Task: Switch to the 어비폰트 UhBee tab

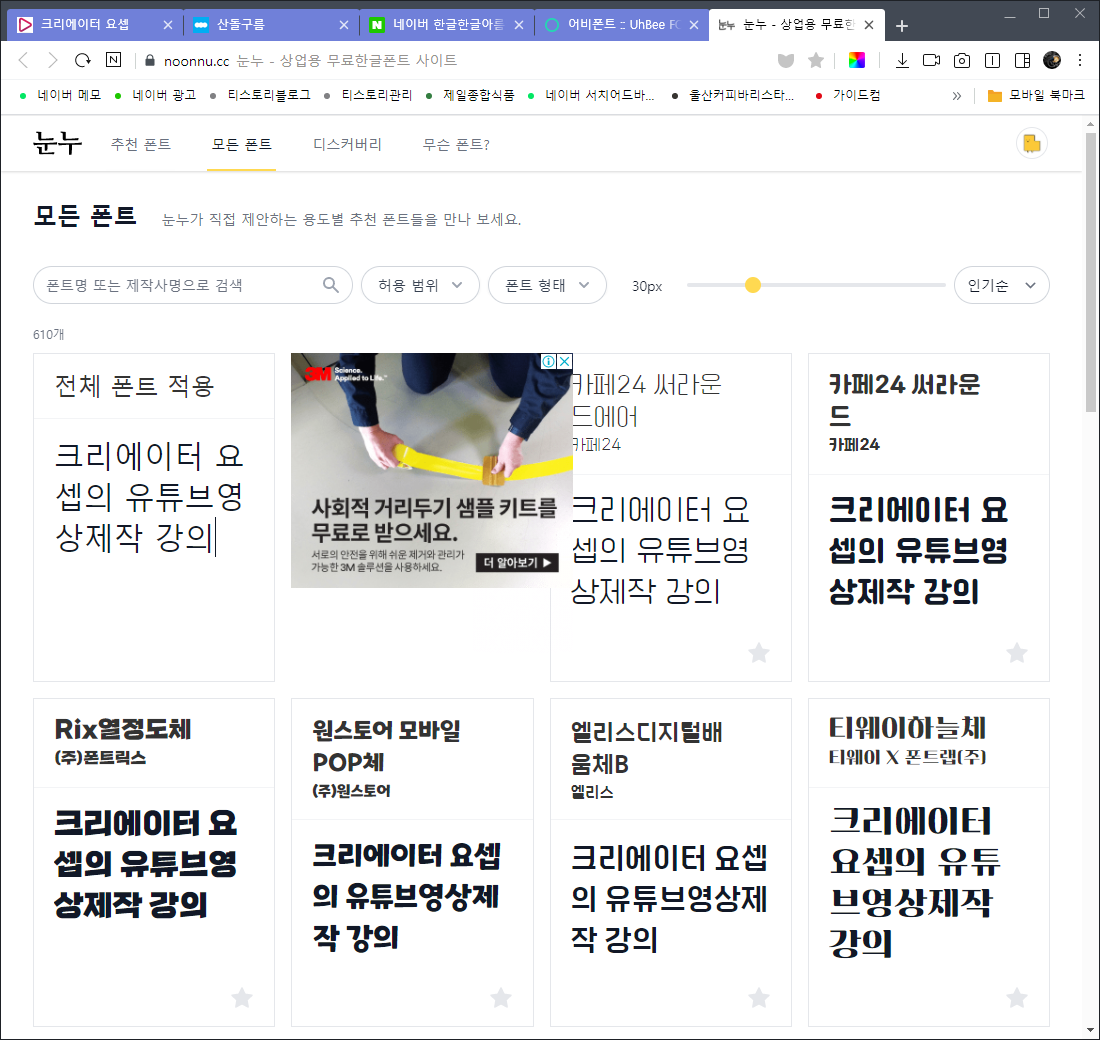Action: point(622,25)
